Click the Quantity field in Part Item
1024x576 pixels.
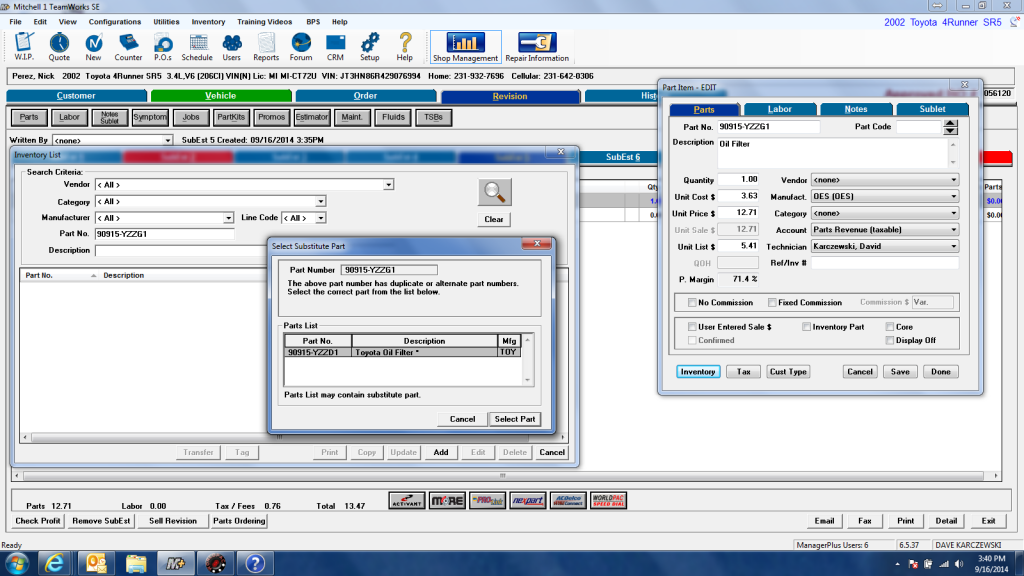[738, 180]
